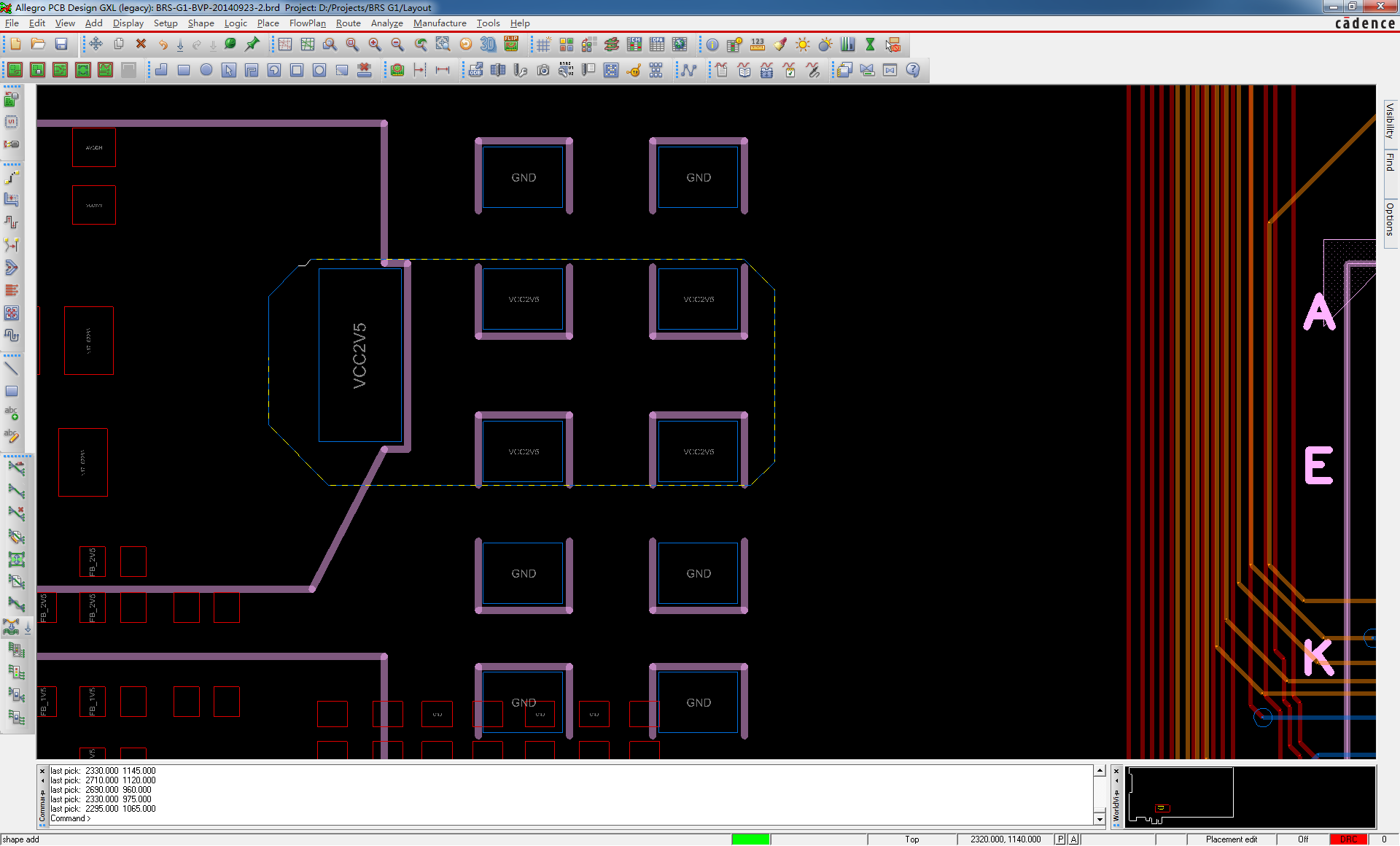Open the FlowPlan menu
This screenshot has height=846, width=1400.
pyautogui.click(x=307, y=23)
